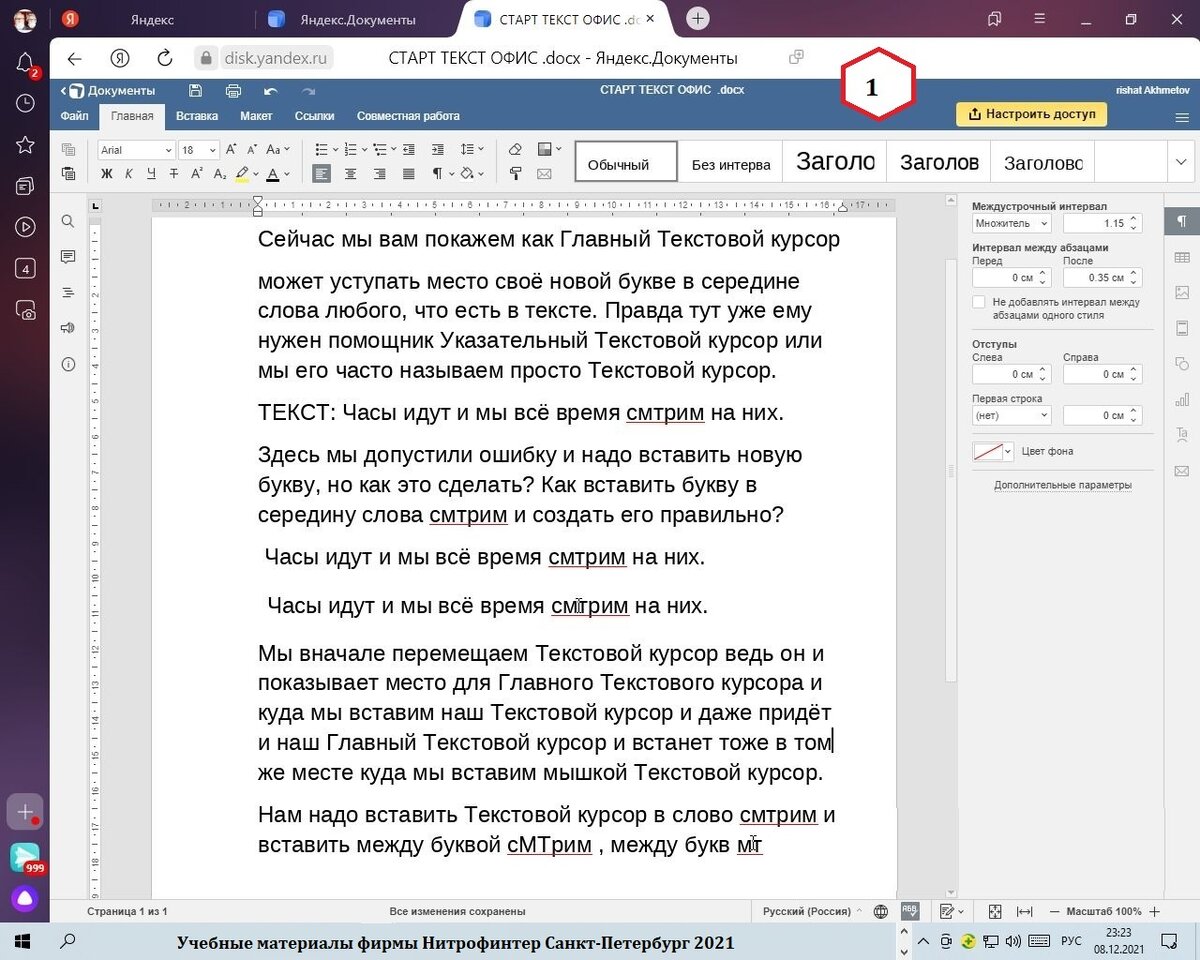This screenshot has width=1200, height=960.
Task: Click the Save document icon
Action: [x=196, y=91]
